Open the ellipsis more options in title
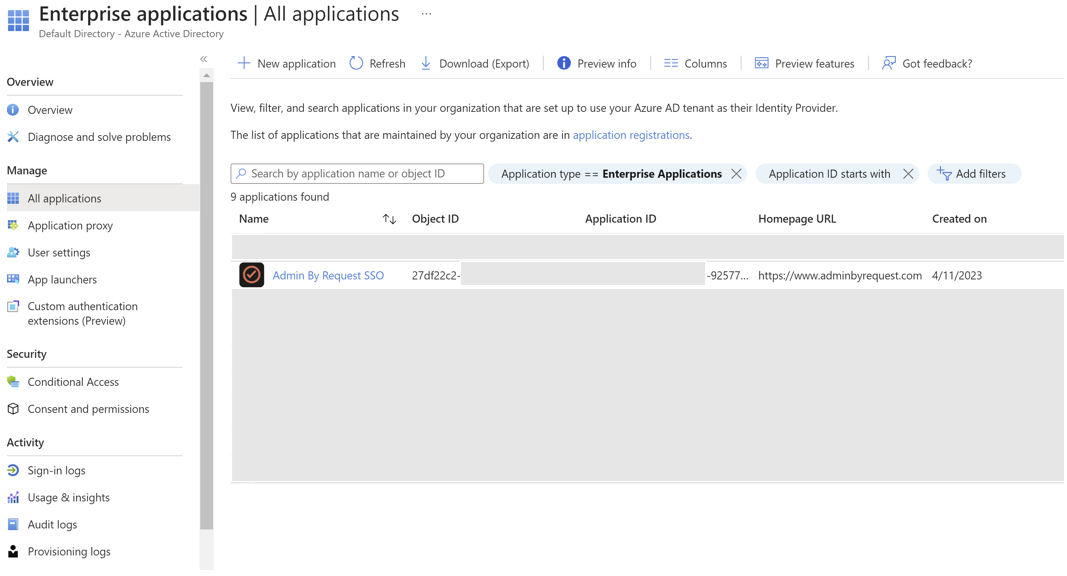 click(426, 14)
